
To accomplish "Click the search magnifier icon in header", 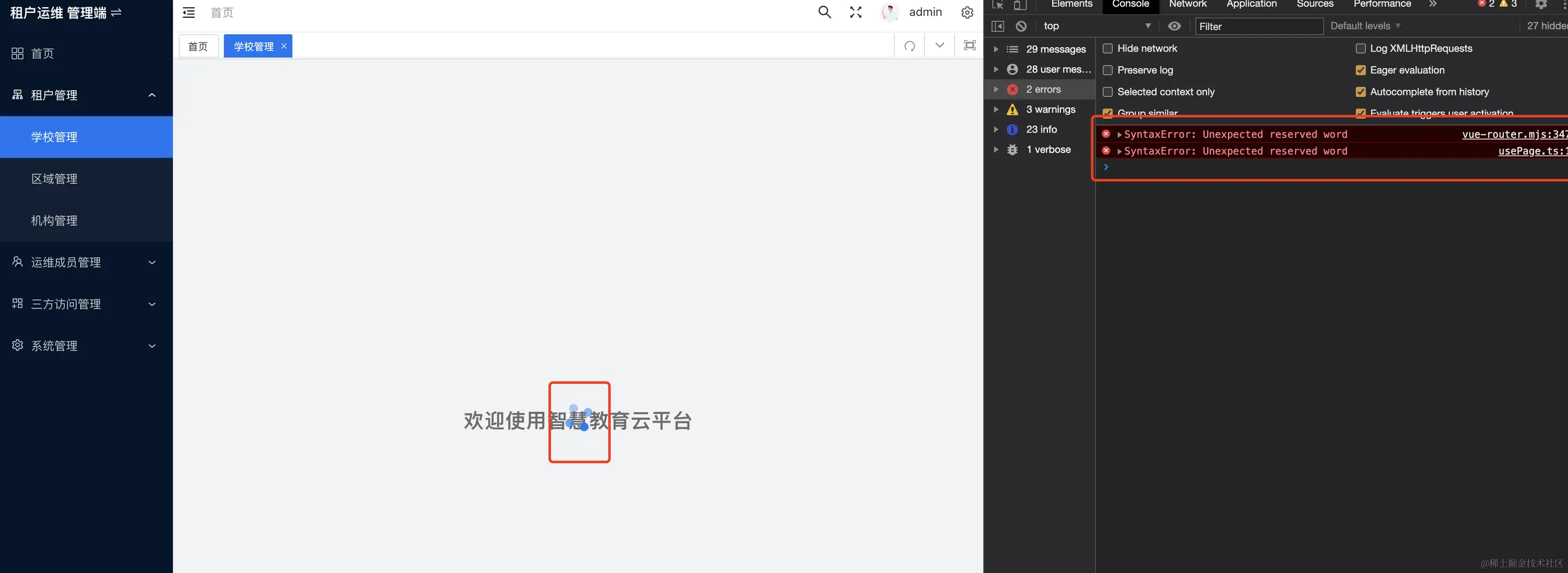I will point(824,12).
